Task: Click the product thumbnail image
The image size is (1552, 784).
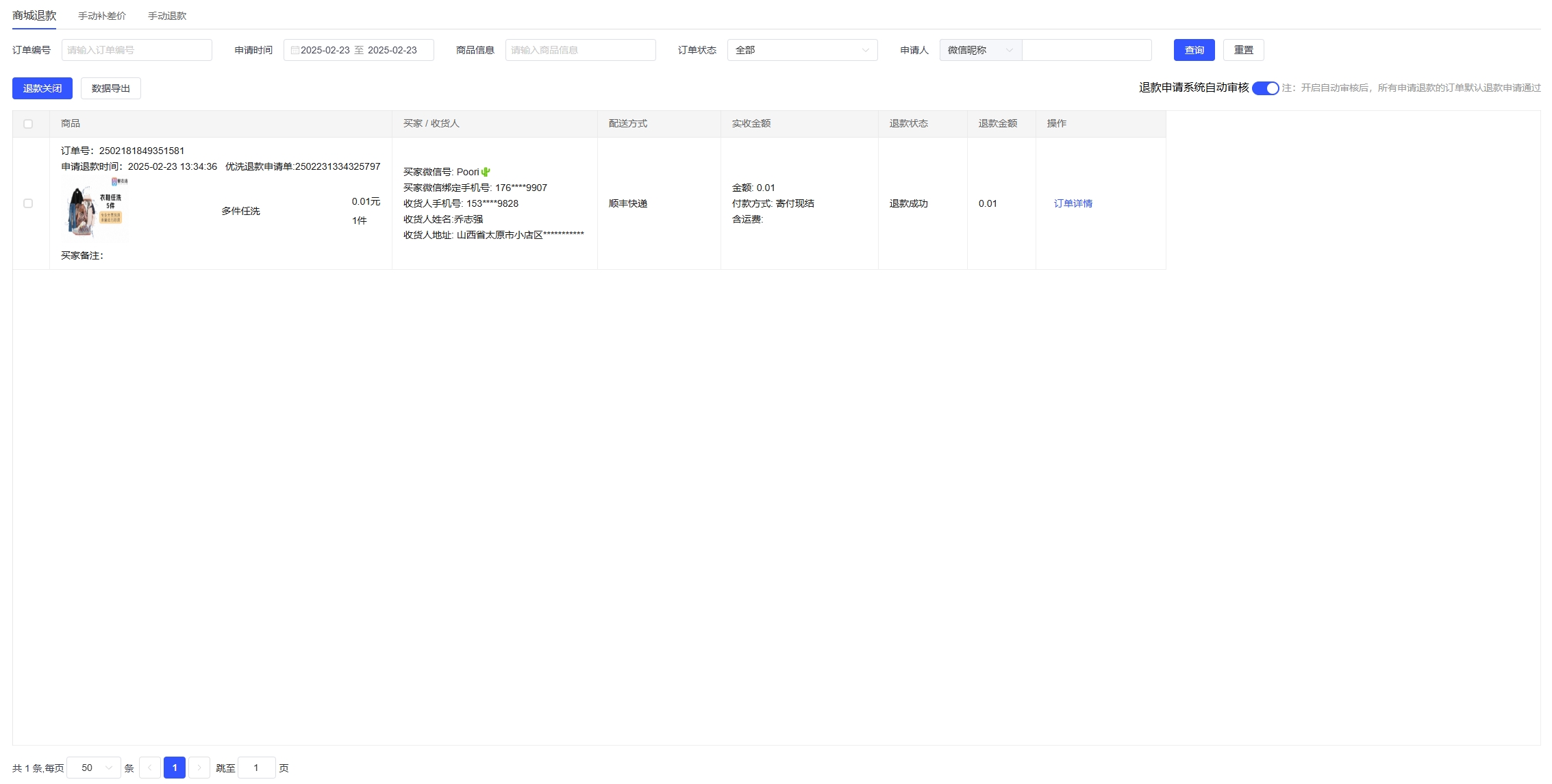Action: pos(95,210)
